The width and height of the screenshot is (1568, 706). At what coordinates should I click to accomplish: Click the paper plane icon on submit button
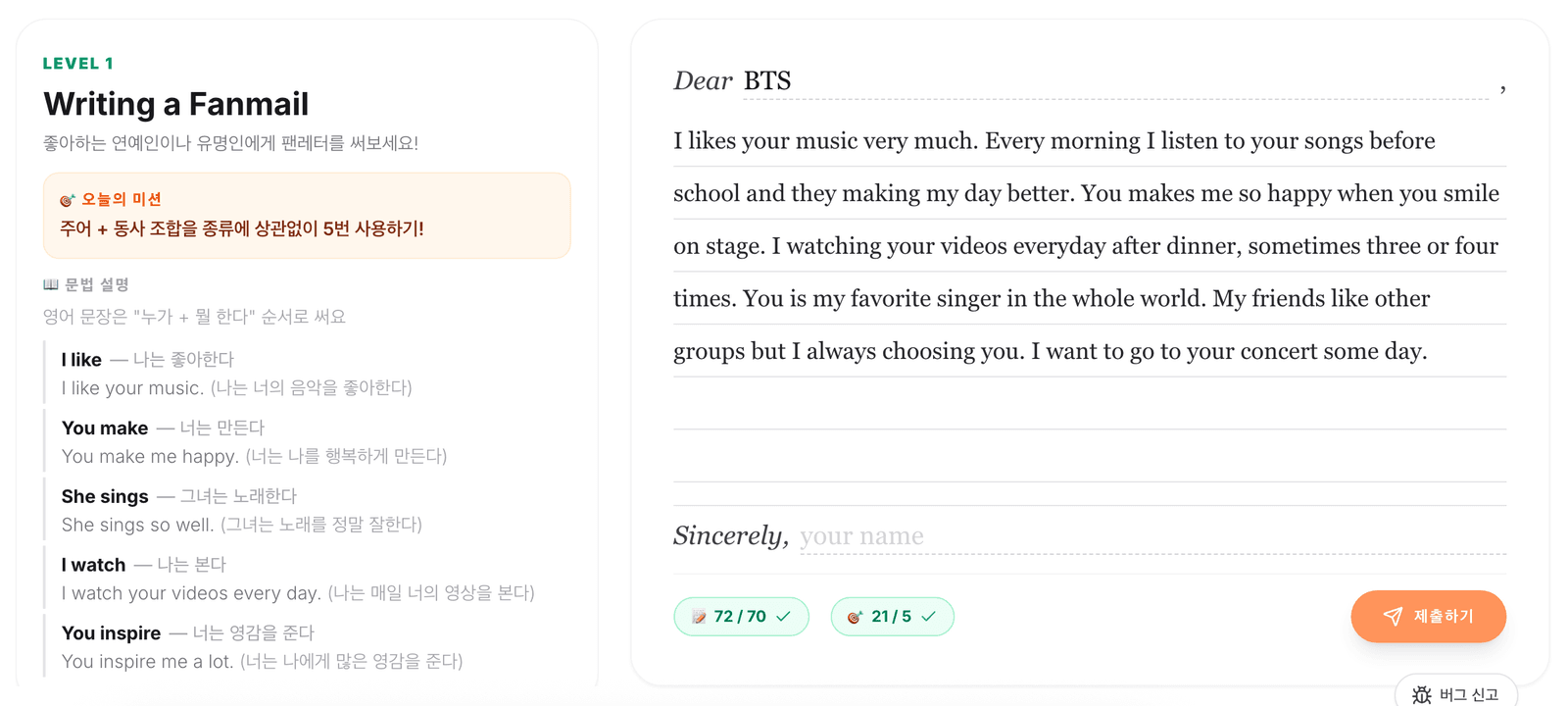[x=1393, y=617]
